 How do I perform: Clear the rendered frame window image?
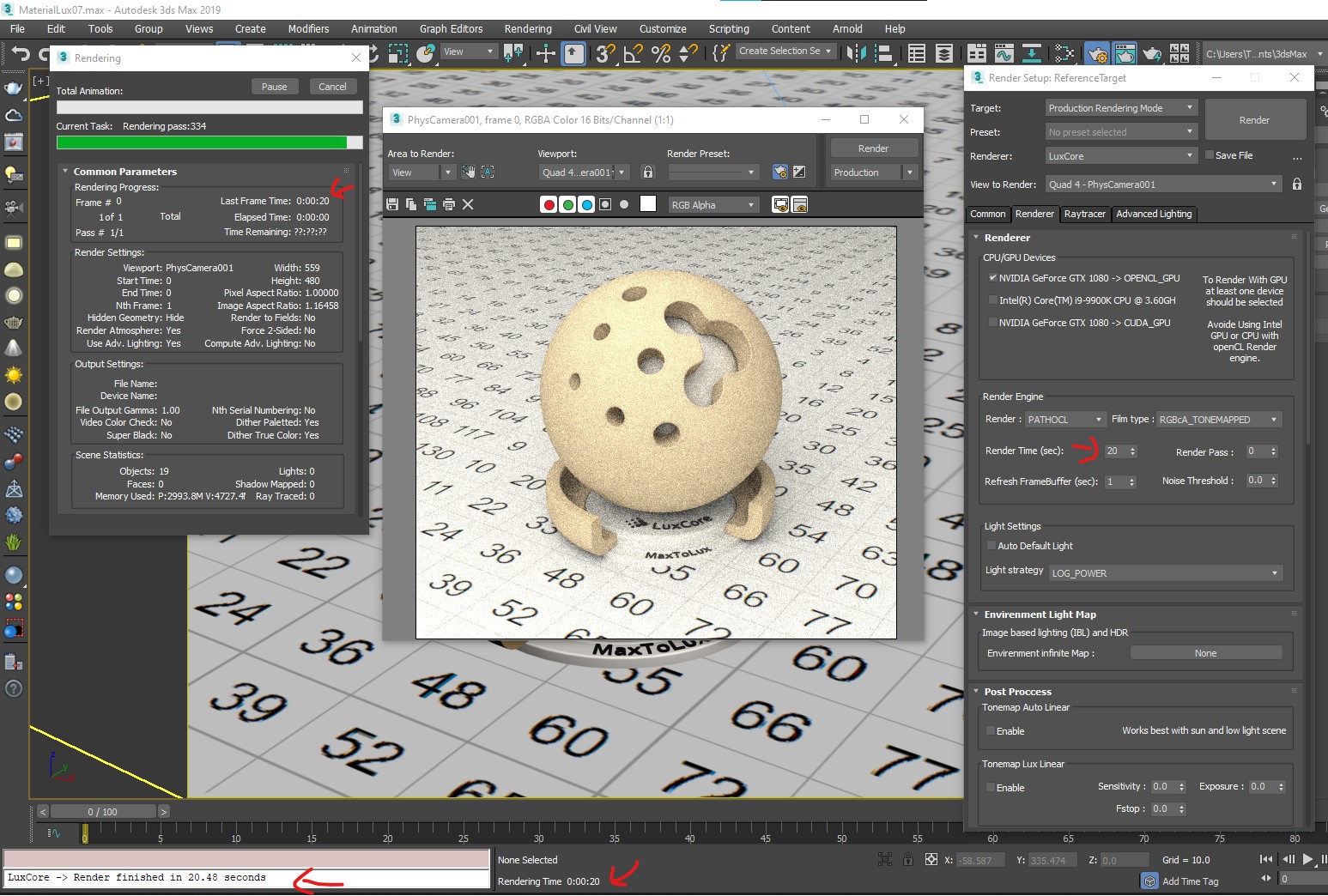(468, 204)
